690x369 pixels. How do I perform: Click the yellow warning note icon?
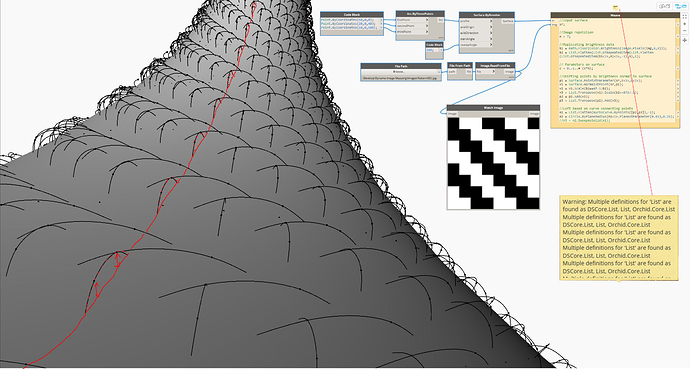click(615, 7)
